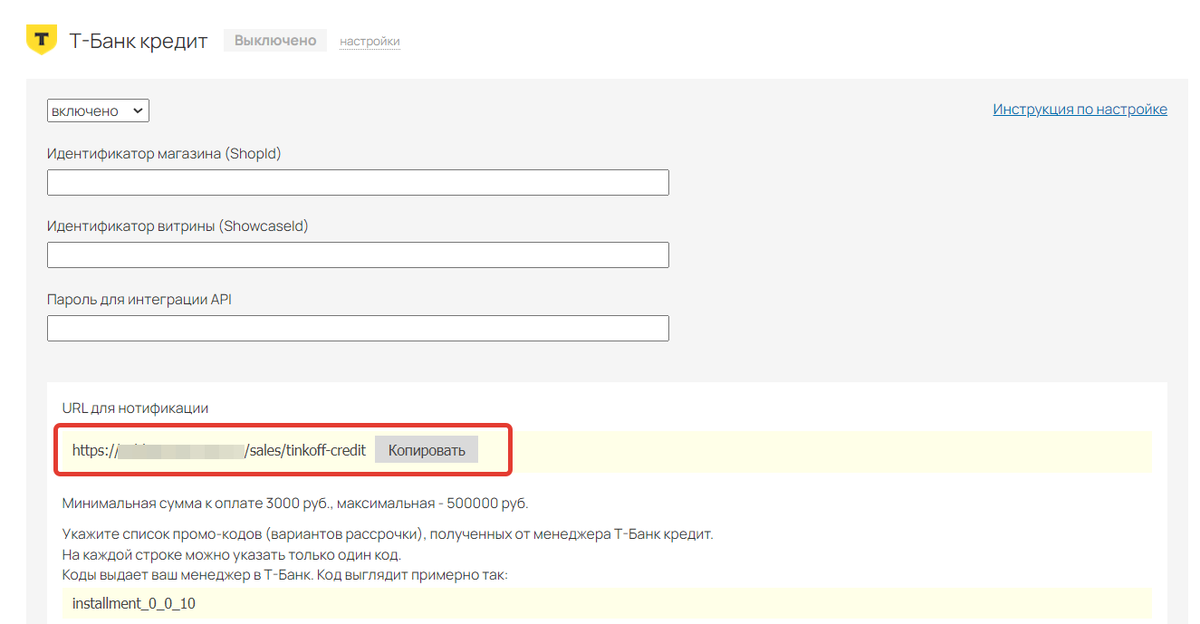Open the "Инструкция по настройке" link
This screenshot has height=624, width=1200.
pyautogui.click(x=1079, y=109)
